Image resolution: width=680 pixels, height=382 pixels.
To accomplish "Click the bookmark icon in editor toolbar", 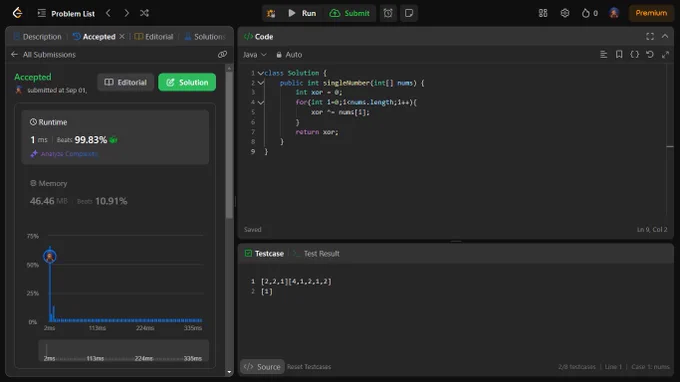I will tap(619, 55).
